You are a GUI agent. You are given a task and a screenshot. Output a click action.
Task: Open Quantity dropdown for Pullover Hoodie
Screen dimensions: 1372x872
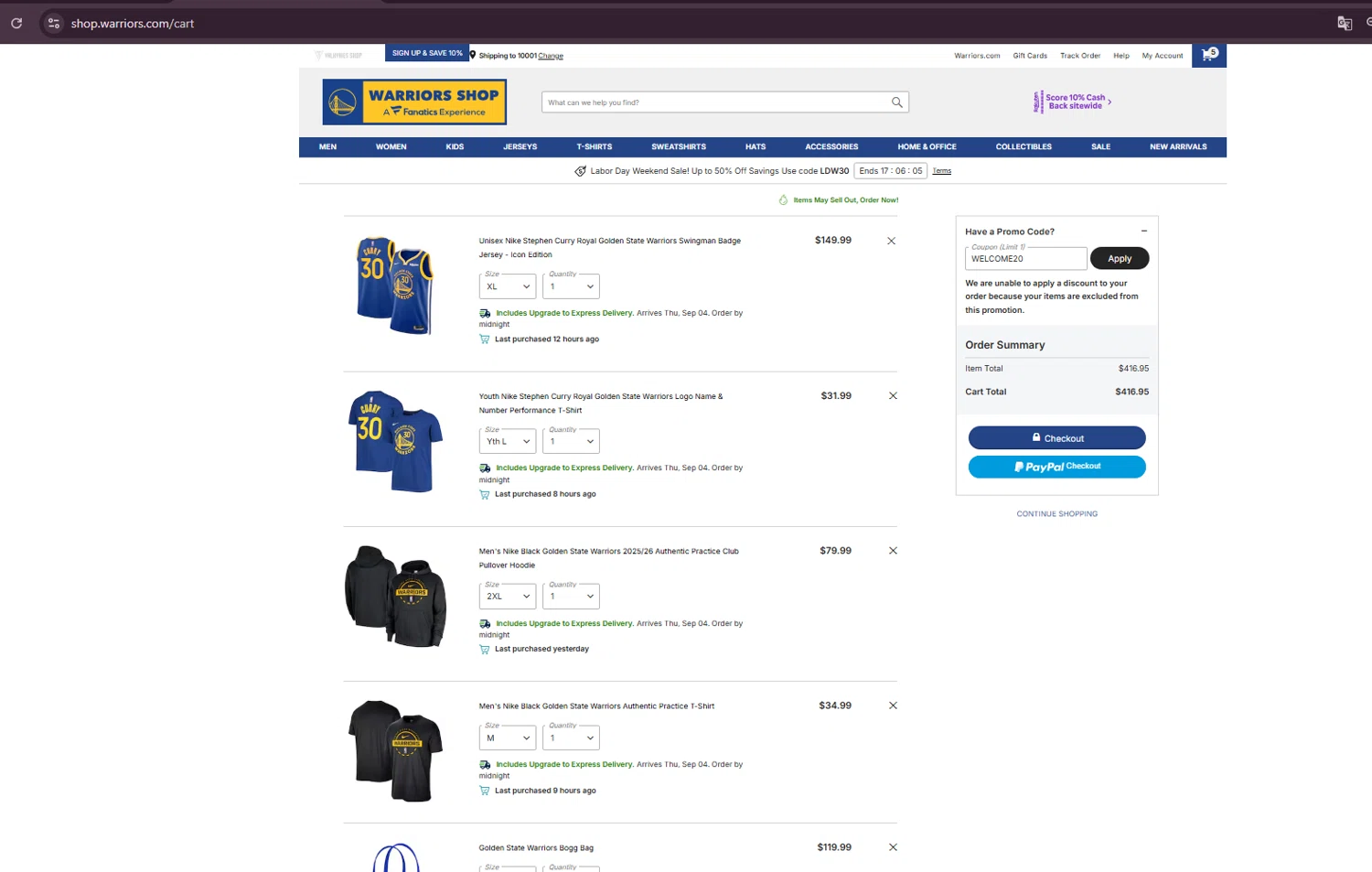(571, 596)
